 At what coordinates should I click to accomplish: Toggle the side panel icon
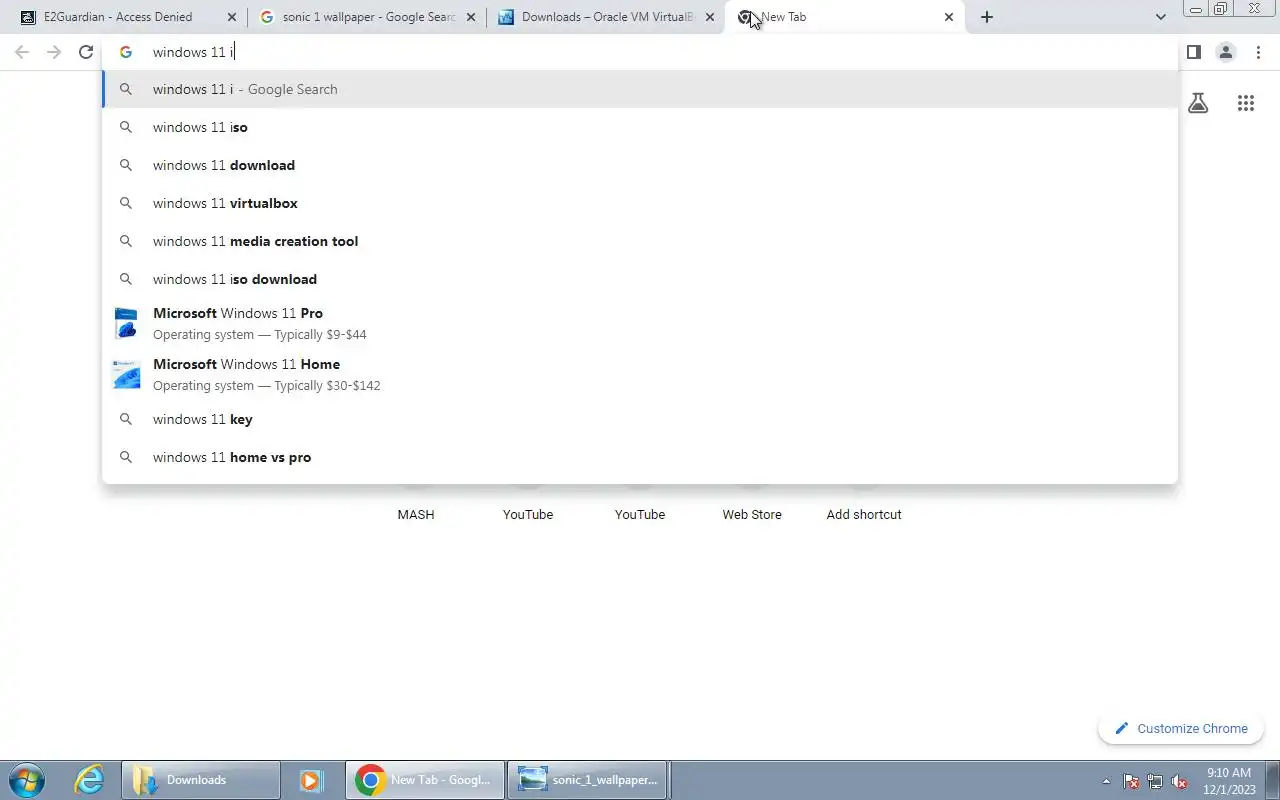(1194, 52)
